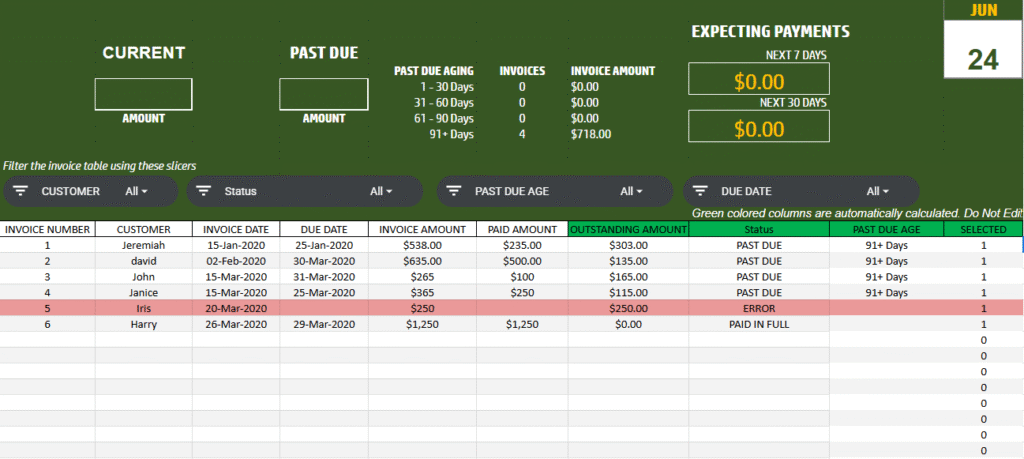The height and width of the screenshot is (459, 1024).
Task: Select the PAID AMOUNT column header
Action: (x=522, y=229)
